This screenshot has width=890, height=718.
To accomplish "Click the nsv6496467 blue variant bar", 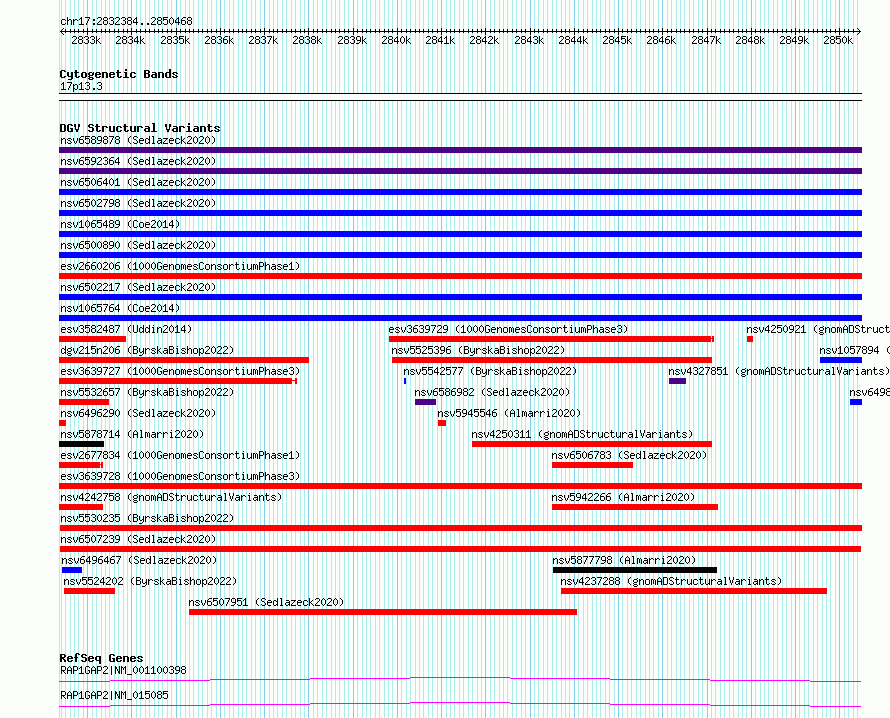I will coord(72,570).
